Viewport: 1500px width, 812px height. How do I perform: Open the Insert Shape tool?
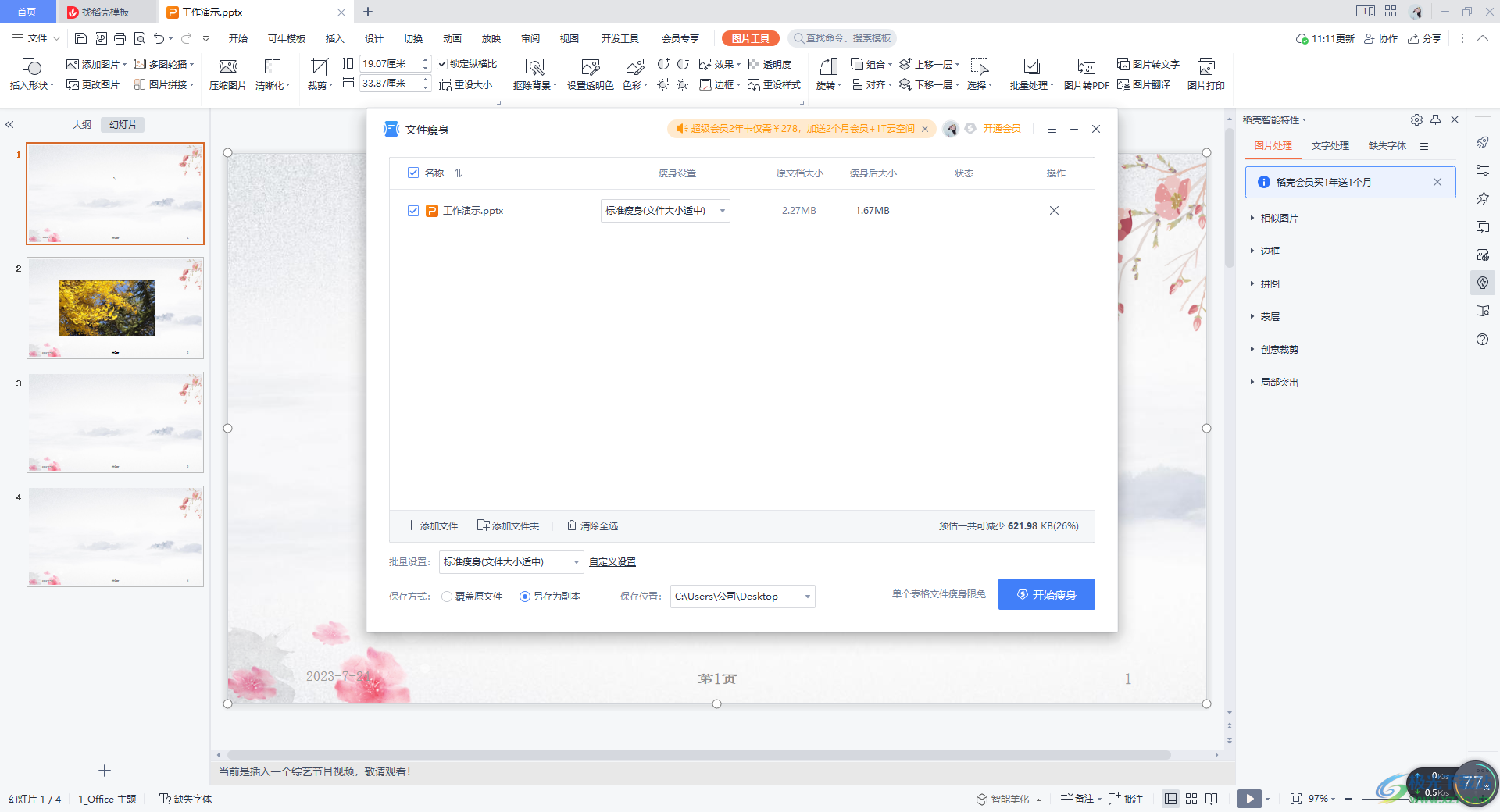[x=31, y=74]
